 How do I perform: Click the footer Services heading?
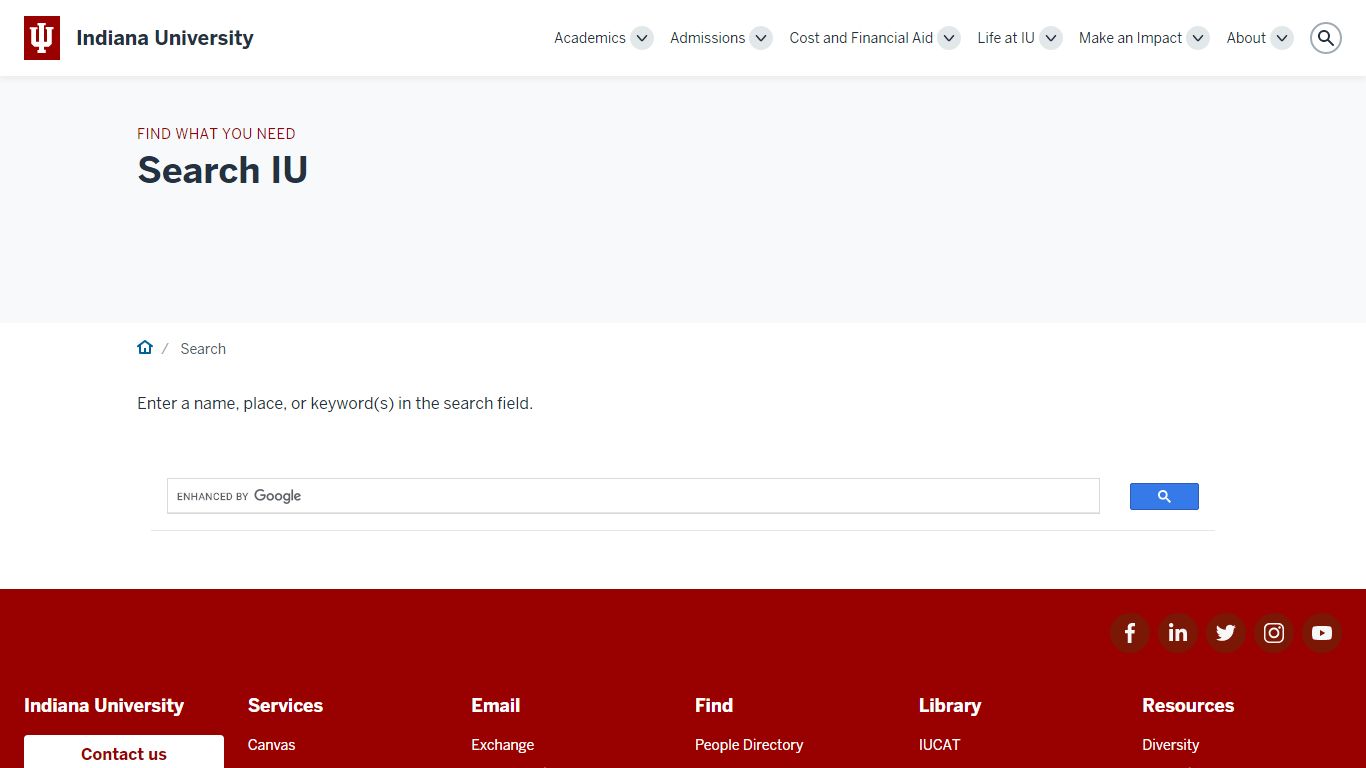coord(285,705)
